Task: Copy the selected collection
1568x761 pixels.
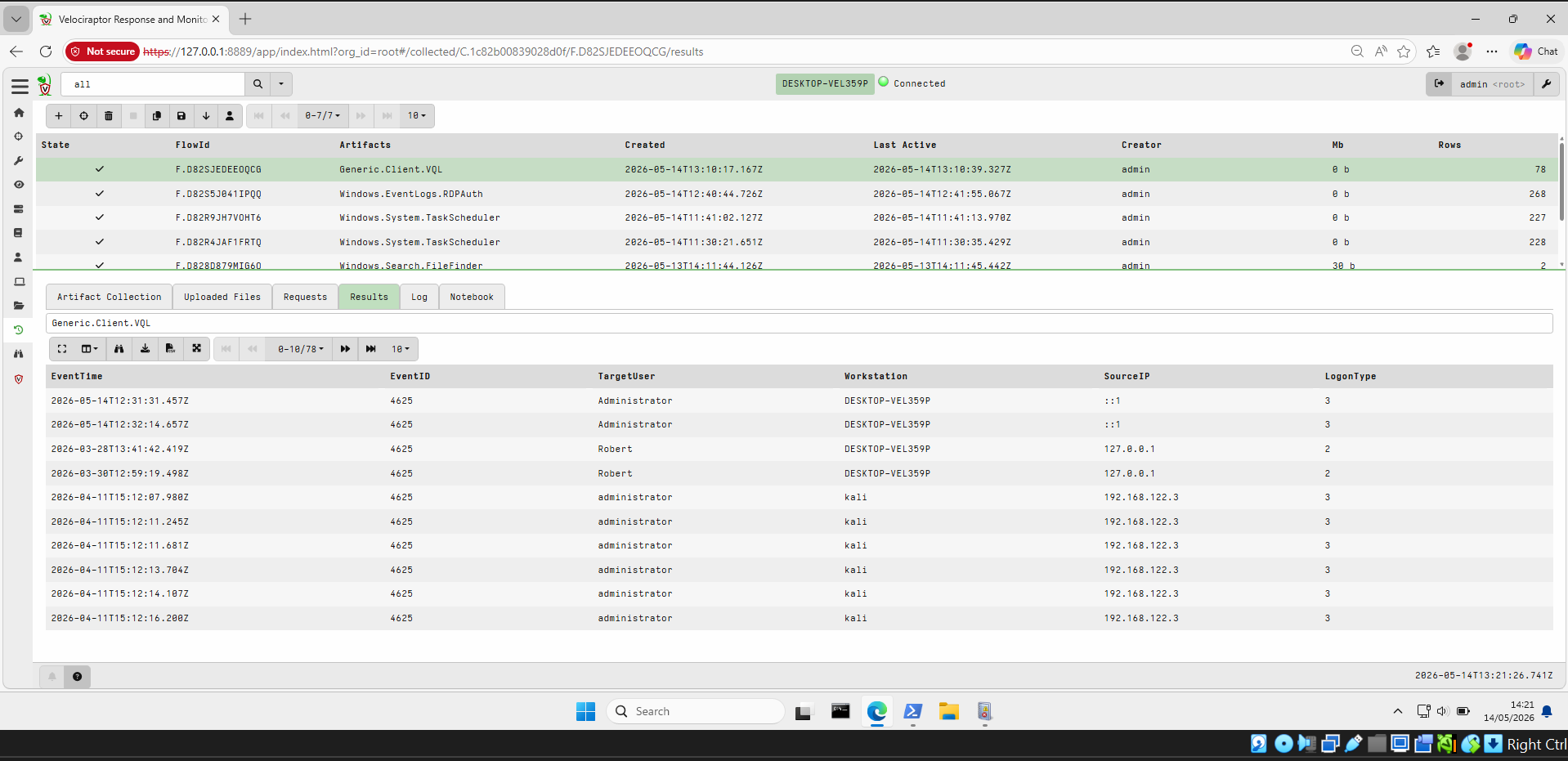Action: pyautogui.click(x=157, y=116)
